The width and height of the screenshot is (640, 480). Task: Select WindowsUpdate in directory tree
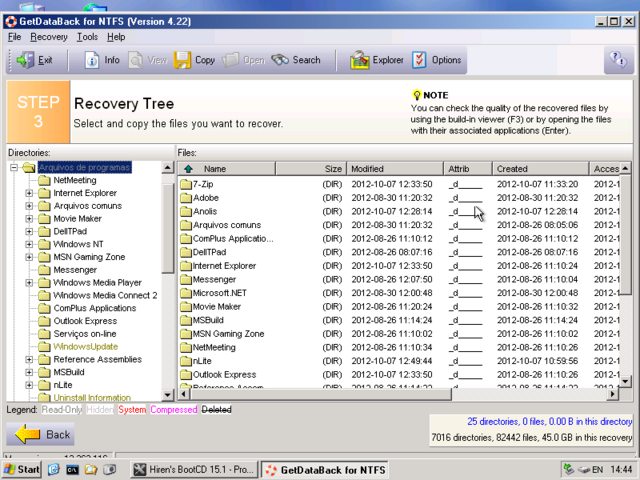(x=86, y=347)
